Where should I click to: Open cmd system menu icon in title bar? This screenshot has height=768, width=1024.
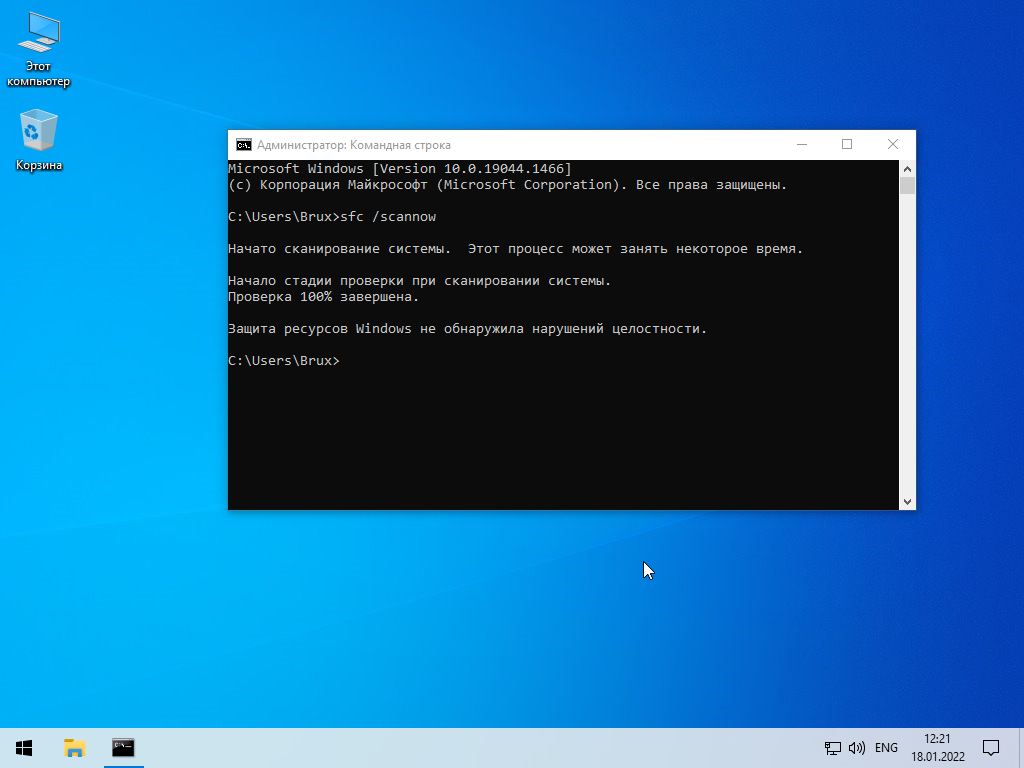[244, 145]
